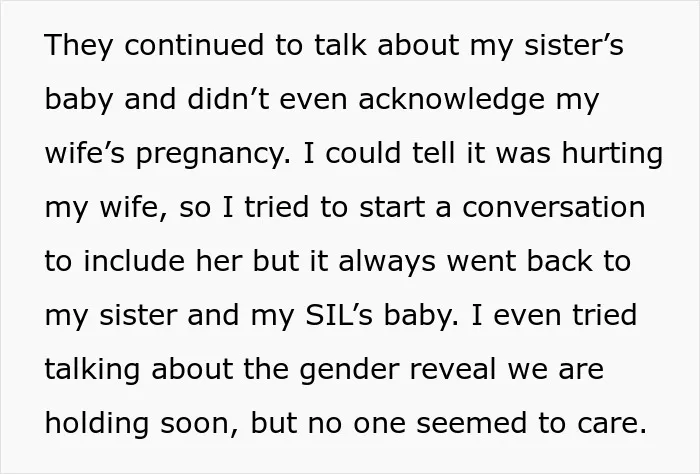
Task: Click the word "didn't"
Action: 229,99
